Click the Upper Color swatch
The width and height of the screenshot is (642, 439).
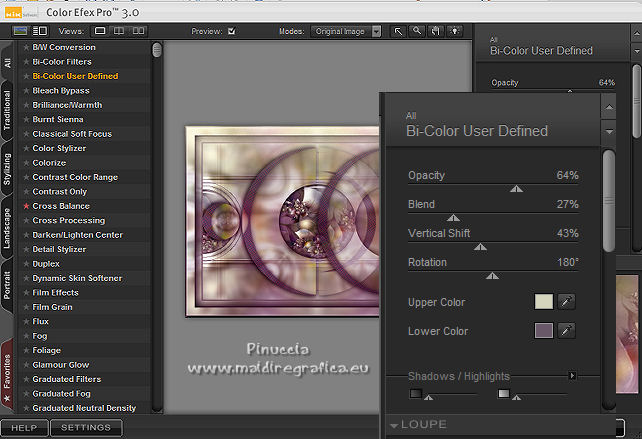544,302
